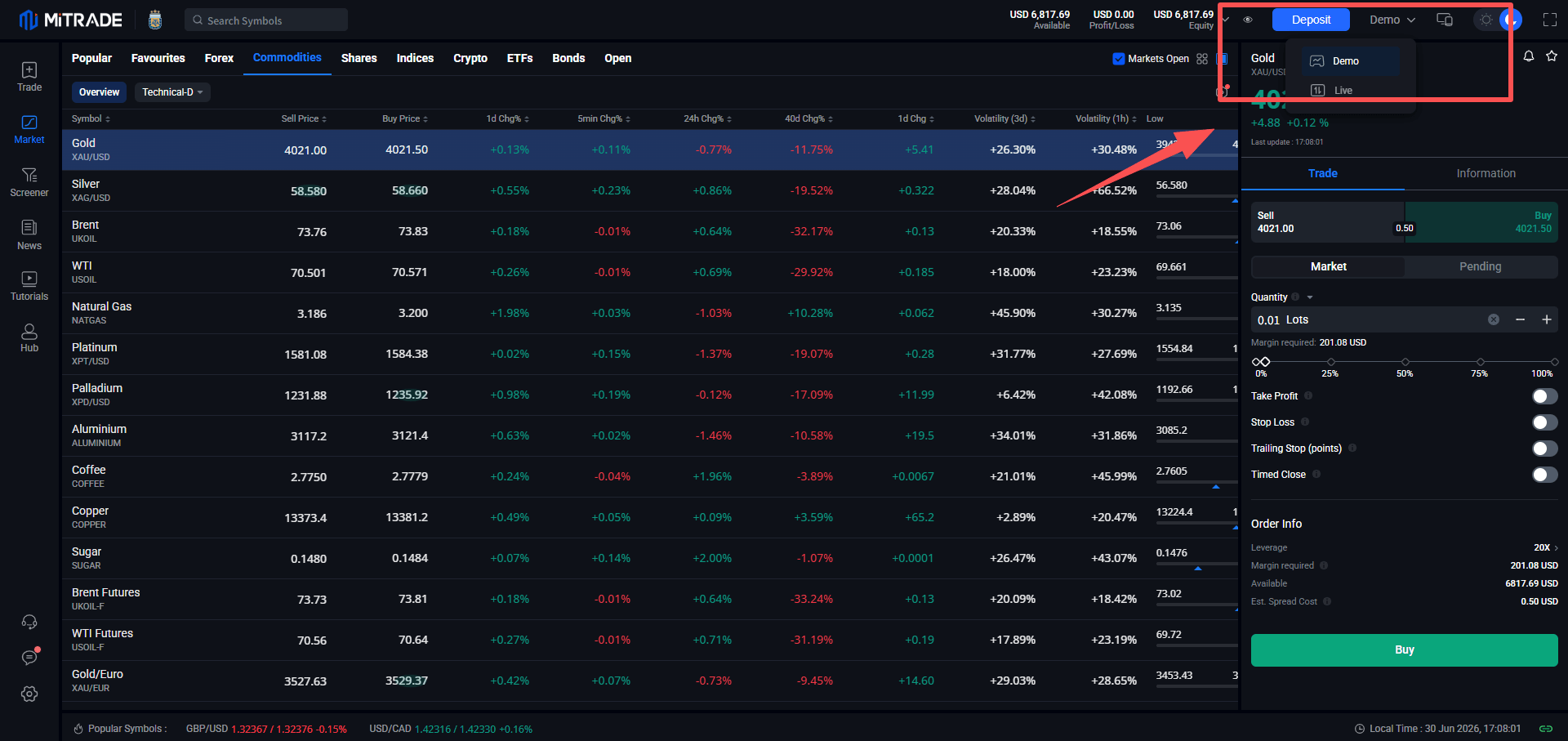Select the Pending order type
This screenshot has height=741, width=1568.
[x=1481, y=266]
